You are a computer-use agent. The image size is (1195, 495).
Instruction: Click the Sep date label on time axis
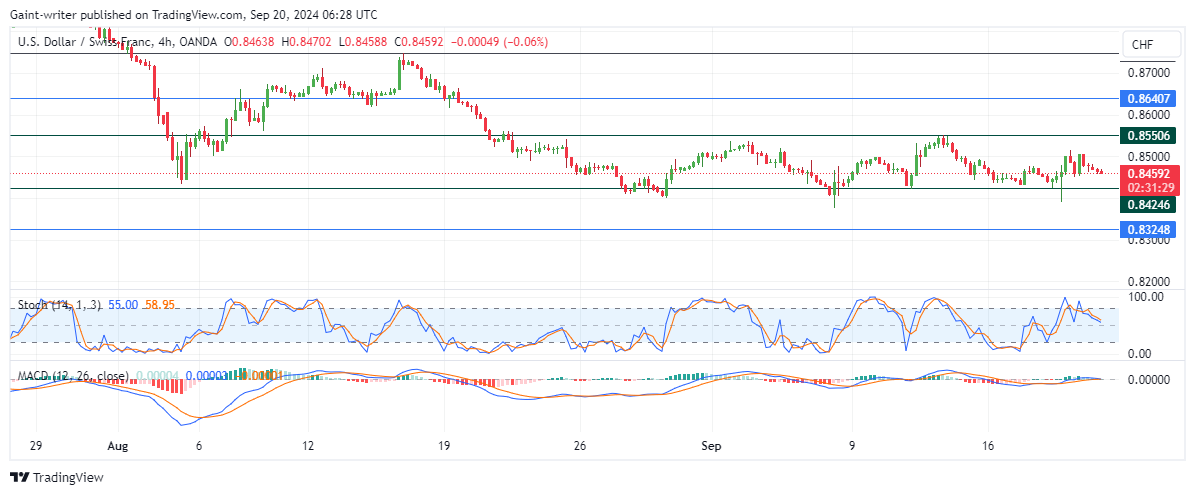click(x=712, y=446)
